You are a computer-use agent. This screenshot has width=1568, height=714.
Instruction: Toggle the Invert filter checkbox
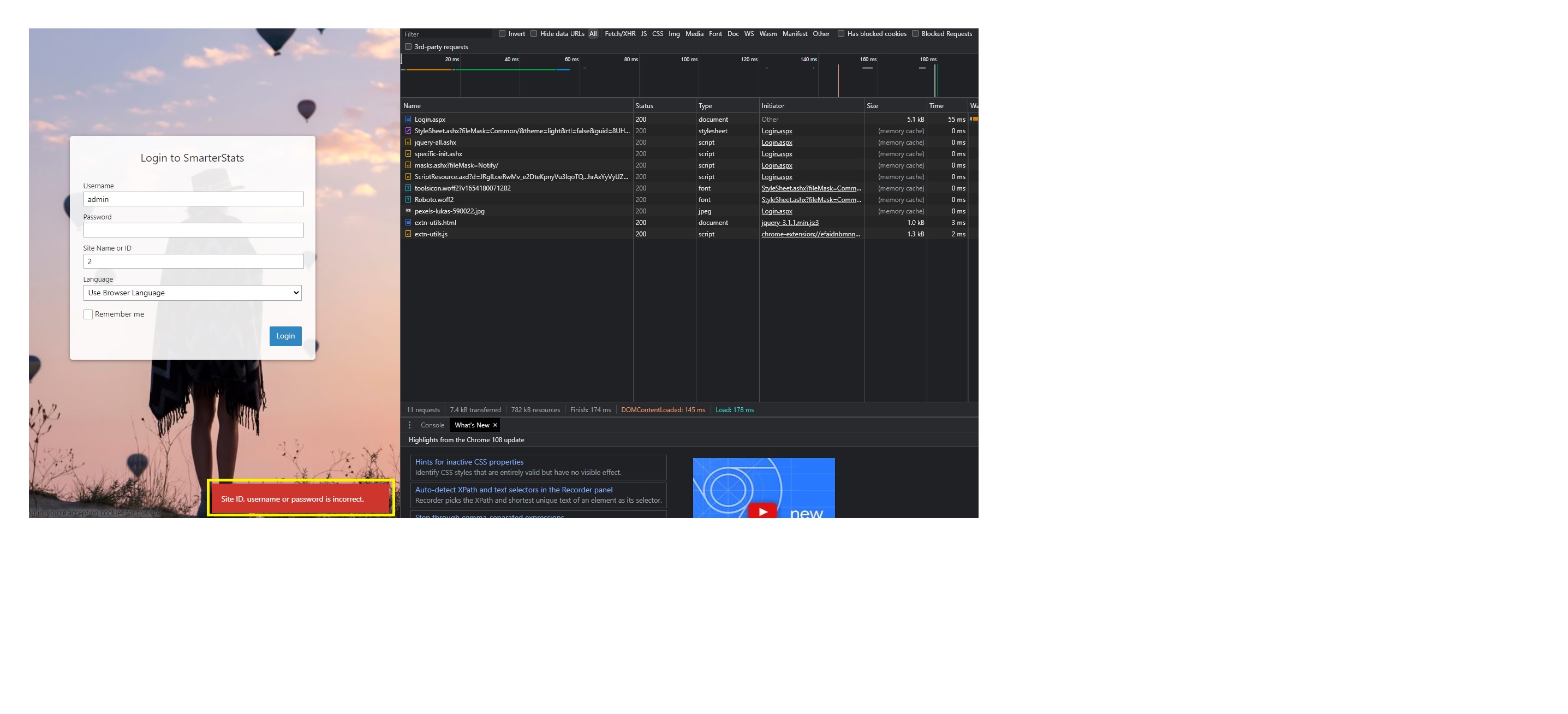[x=502, y=33]
